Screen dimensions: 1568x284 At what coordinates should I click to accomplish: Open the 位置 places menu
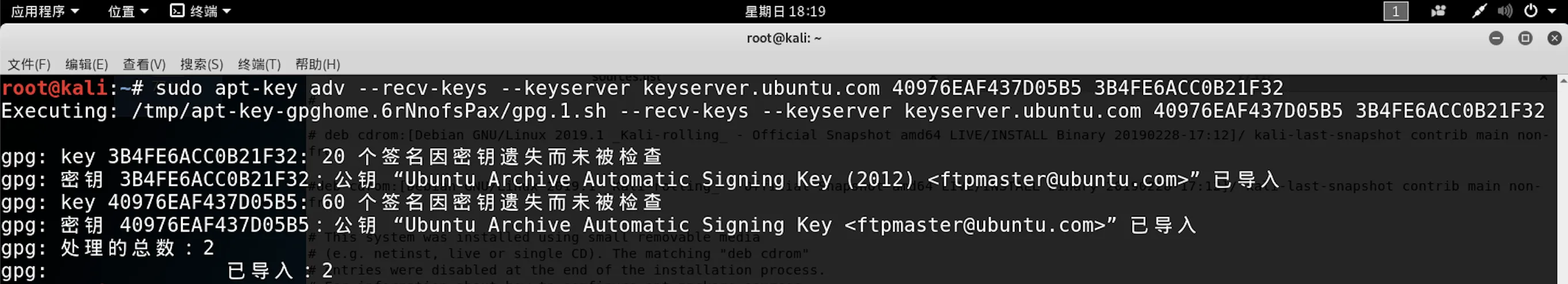click(x=128, y=11)
